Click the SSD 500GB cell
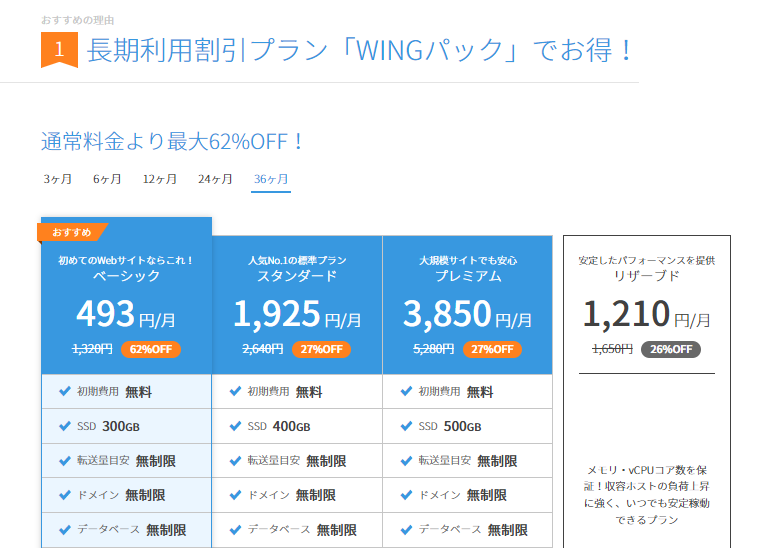The image size is (765, 548). [x=468, y=426]
